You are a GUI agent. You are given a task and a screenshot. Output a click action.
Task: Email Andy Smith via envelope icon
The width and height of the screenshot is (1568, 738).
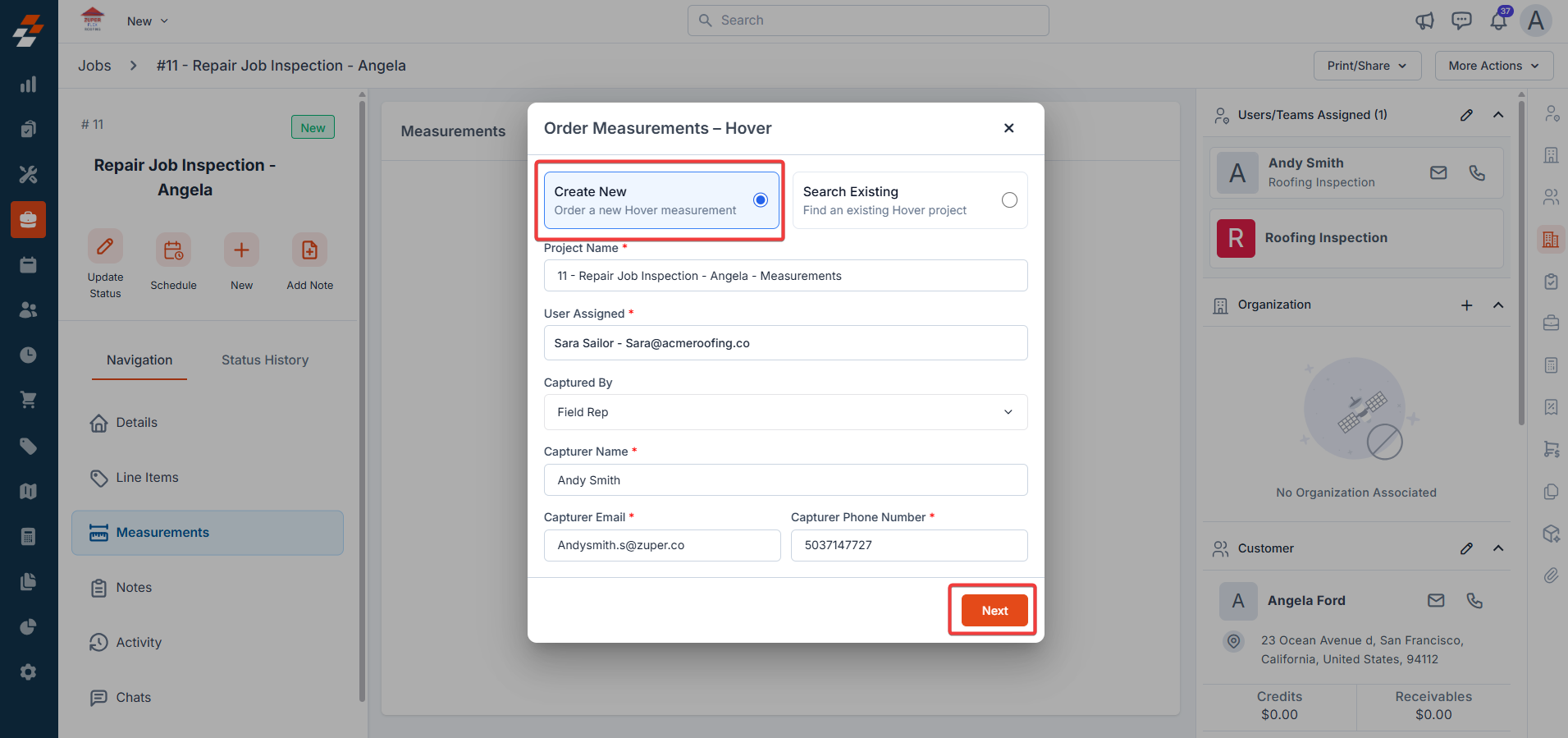pos(1438,172)
